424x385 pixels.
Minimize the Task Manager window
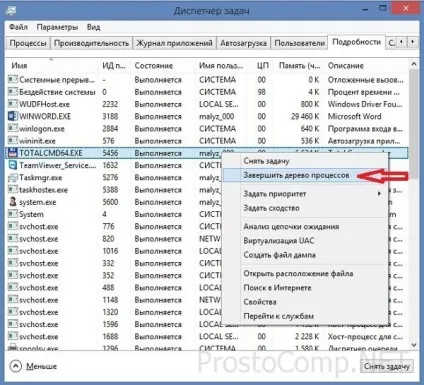pyautogui.click(x=365, y=9)
